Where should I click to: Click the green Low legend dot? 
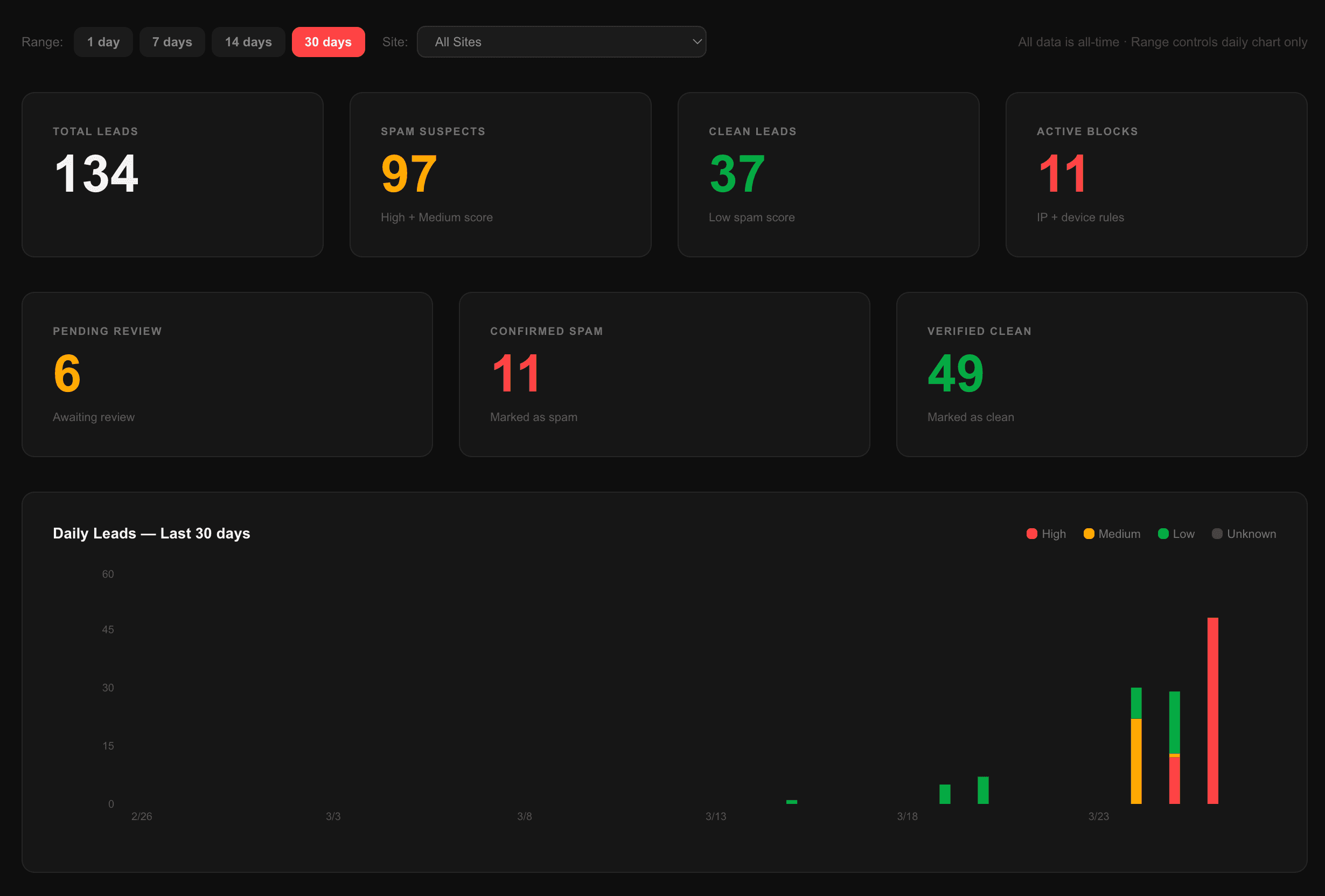point(1162,534)
